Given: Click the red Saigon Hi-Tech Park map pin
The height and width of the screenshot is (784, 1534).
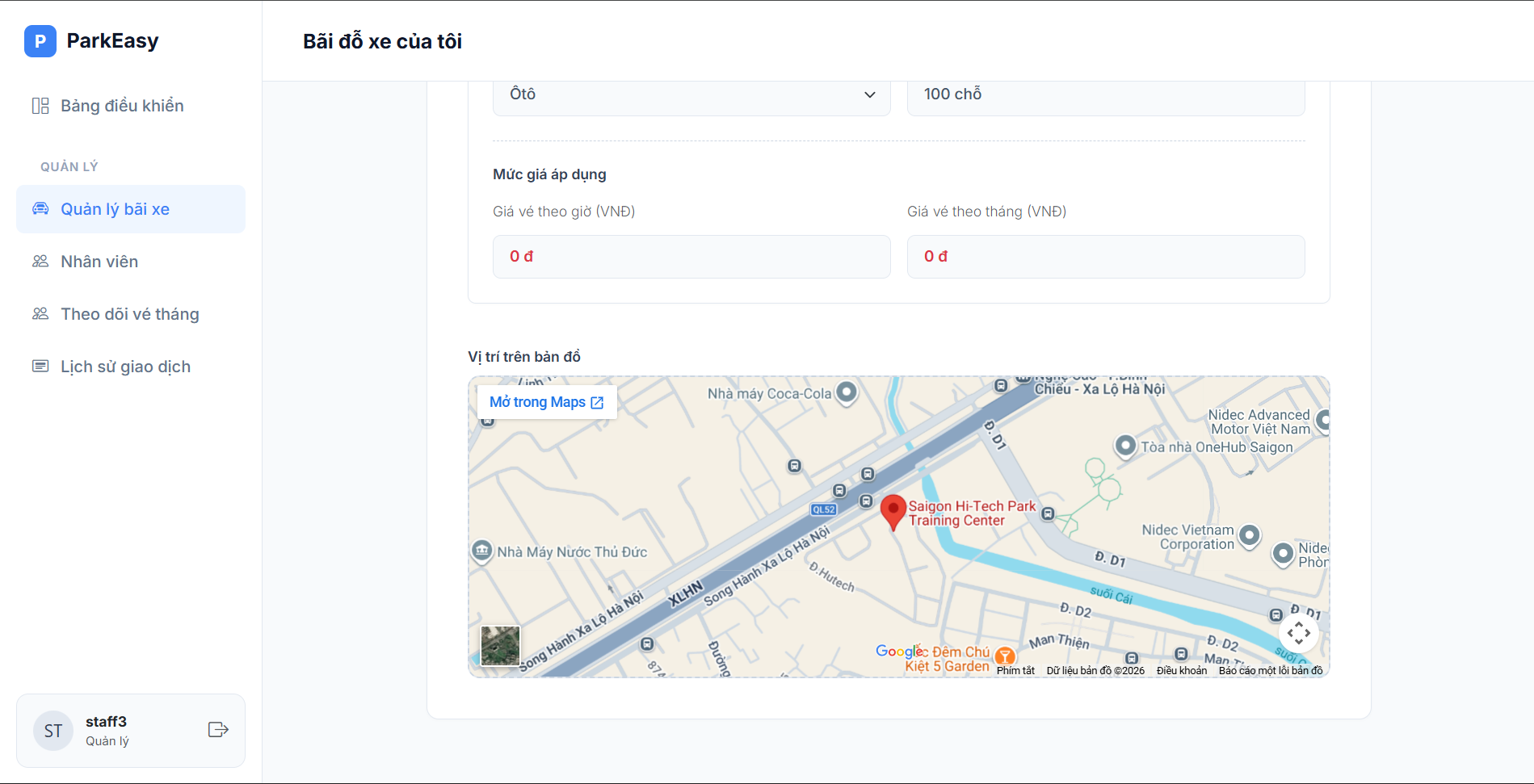Looking at the screenshot, I should point(893,511).
